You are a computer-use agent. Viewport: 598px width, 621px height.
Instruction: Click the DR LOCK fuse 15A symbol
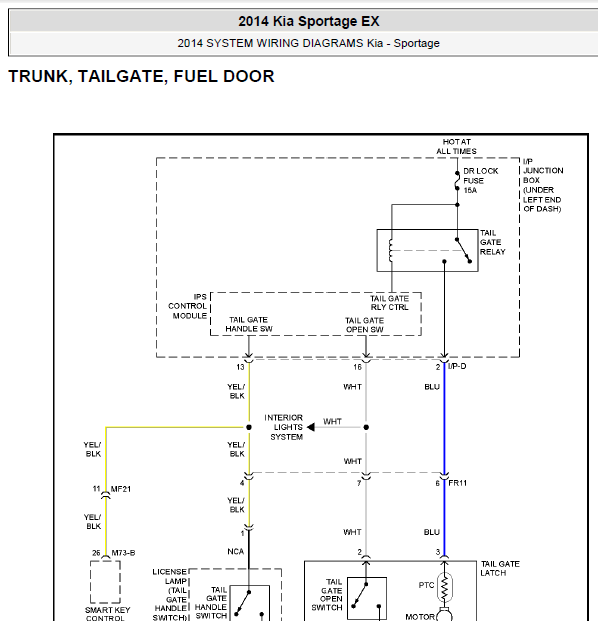[457, 181]
